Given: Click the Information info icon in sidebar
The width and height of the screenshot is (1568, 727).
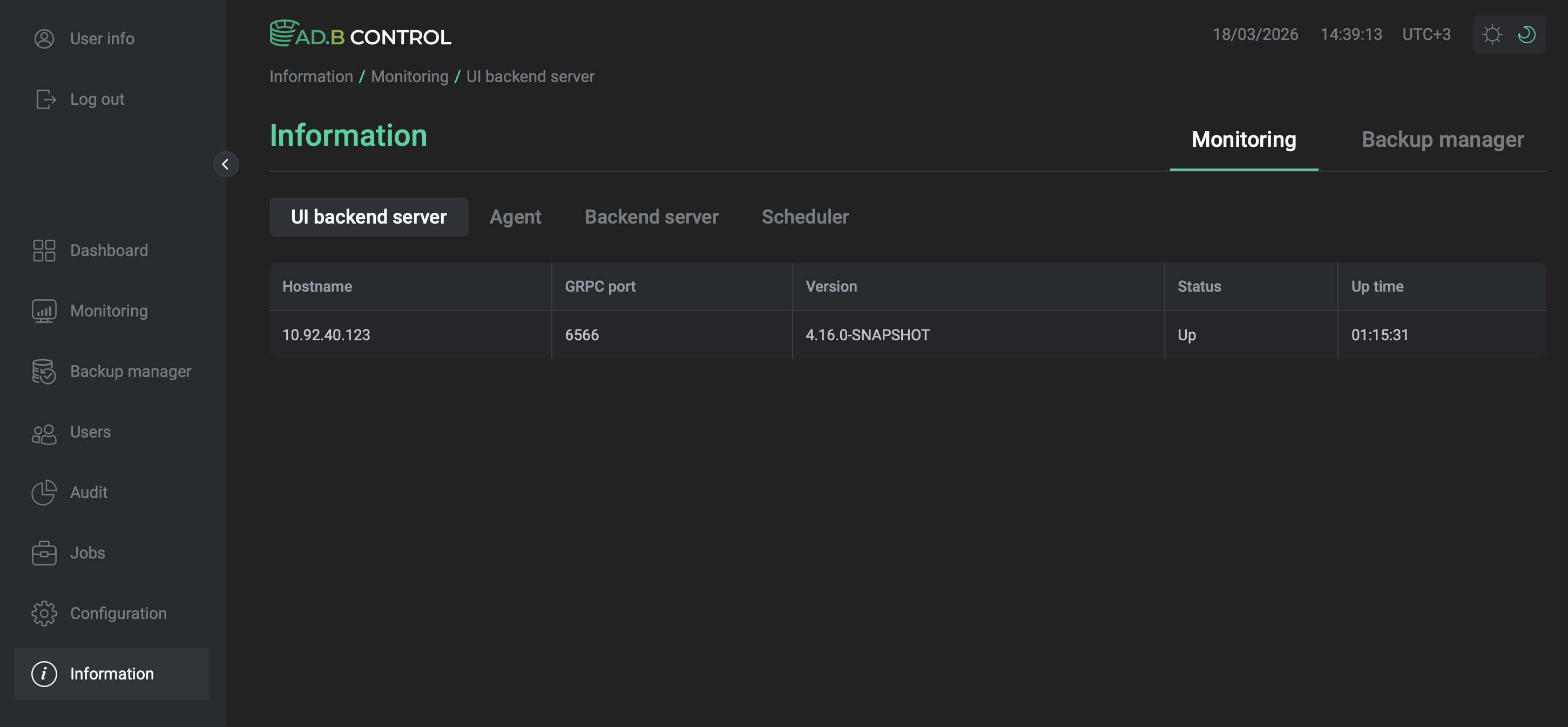Looking at the screenshot, I should tap(43, 674).
